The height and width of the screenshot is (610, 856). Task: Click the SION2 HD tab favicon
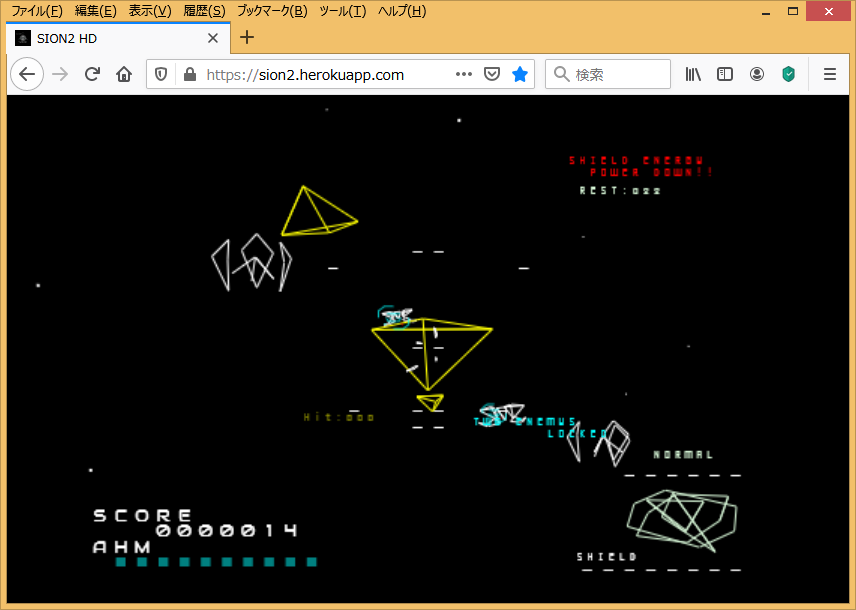point(23,38)
